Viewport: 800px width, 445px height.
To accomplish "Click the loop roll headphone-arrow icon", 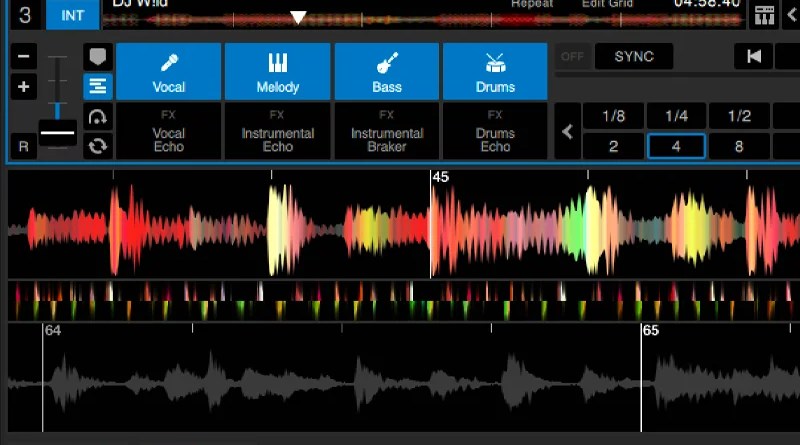I will tap(97, 117).
